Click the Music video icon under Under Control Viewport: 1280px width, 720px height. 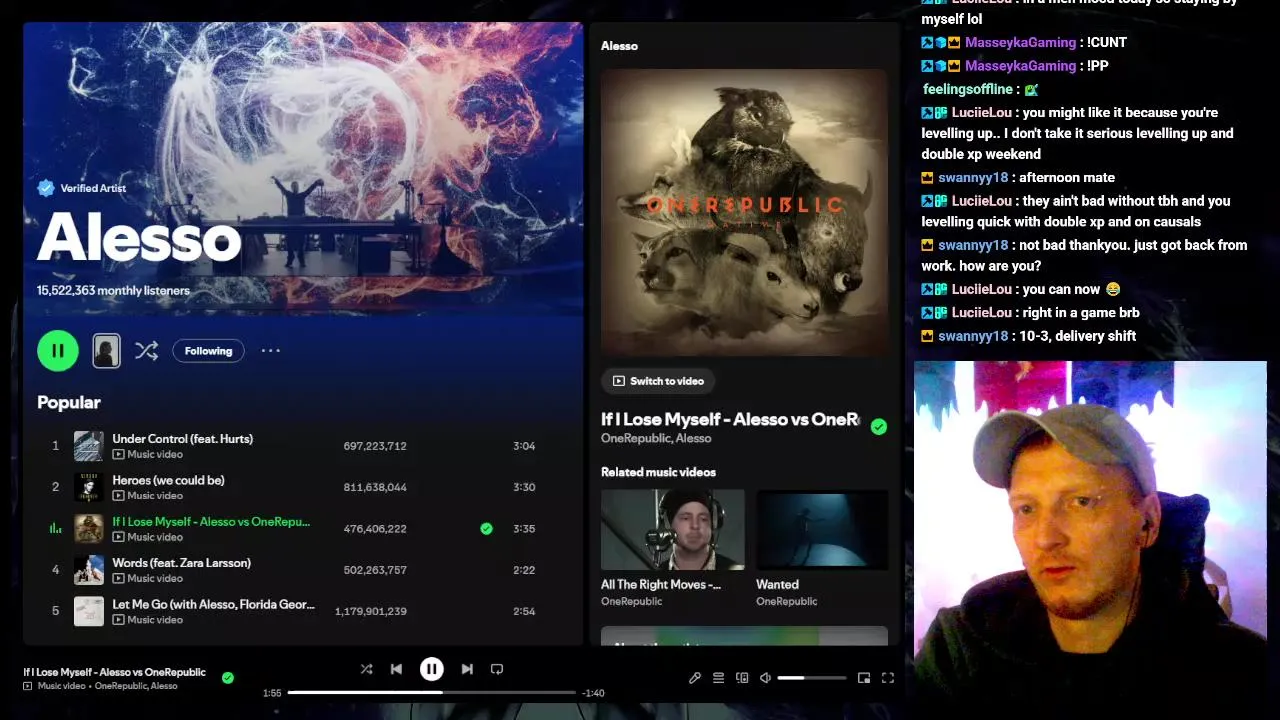coord(118,454)
